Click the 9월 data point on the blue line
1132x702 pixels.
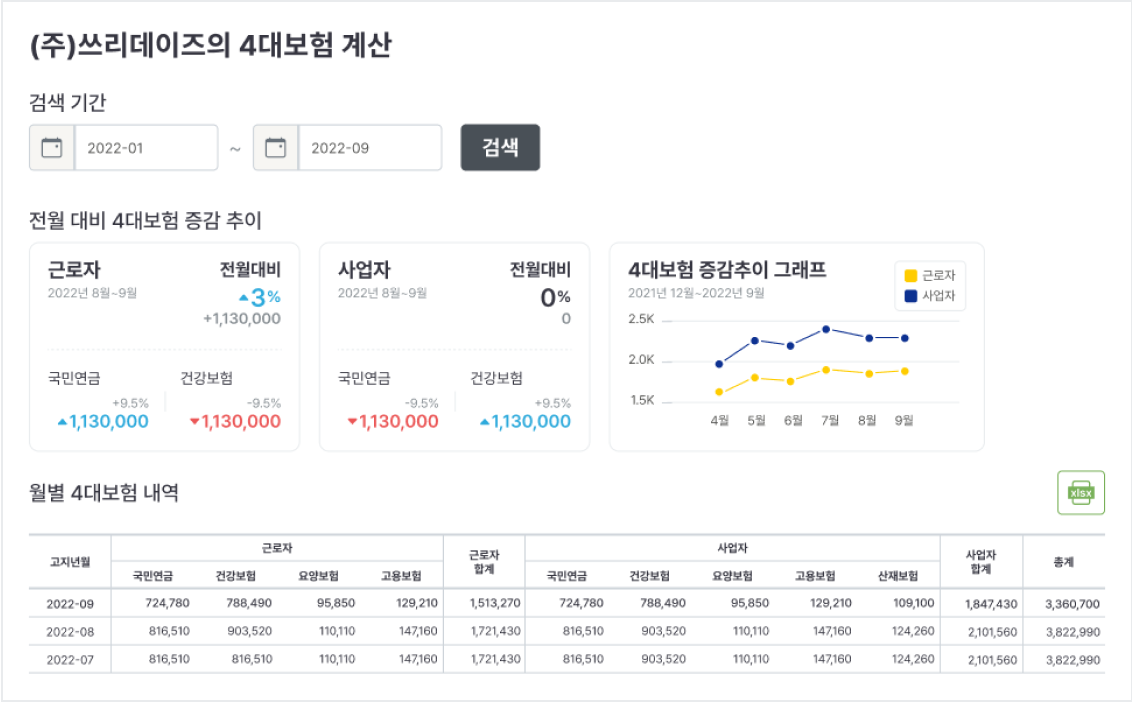905,338
